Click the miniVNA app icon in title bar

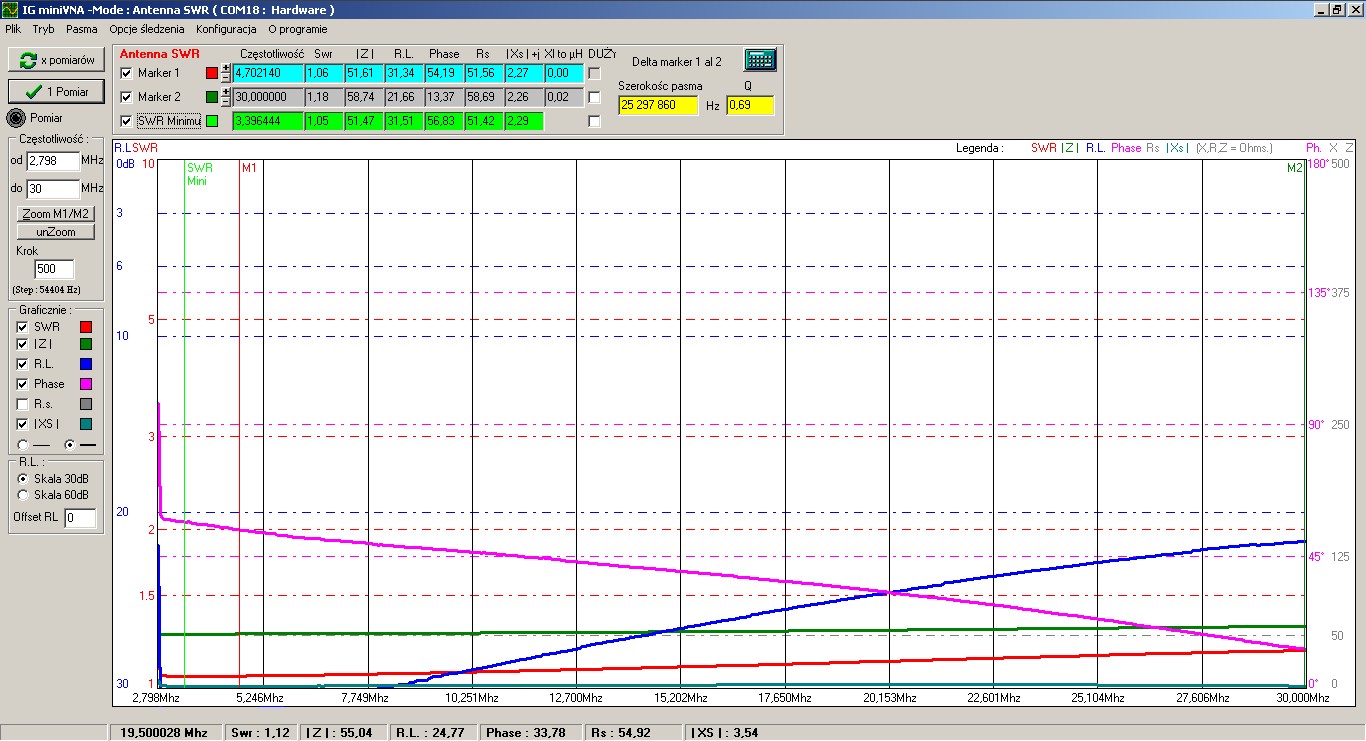tap(9, 9)
